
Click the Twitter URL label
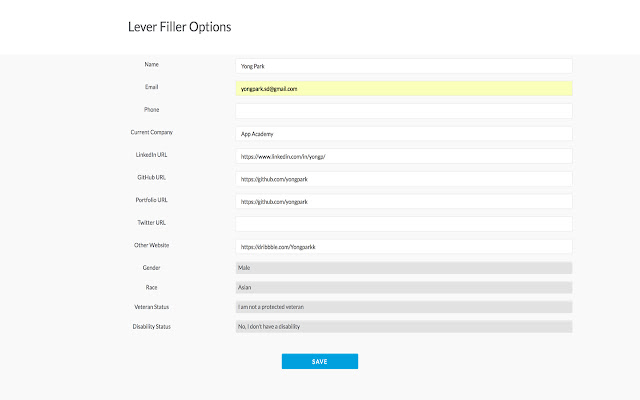click(x=152, y=222)
